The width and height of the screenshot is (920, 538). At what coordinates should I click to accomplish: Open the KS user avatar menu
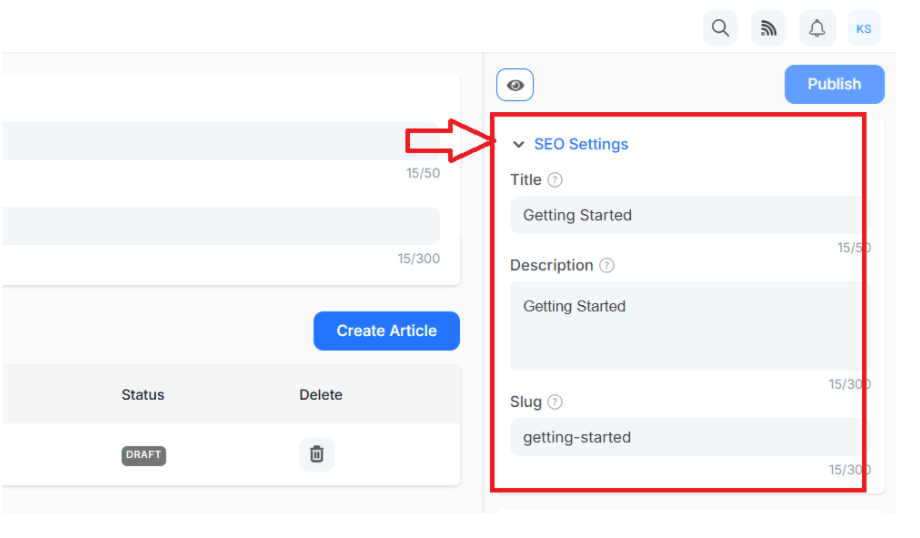coord(864,28)
